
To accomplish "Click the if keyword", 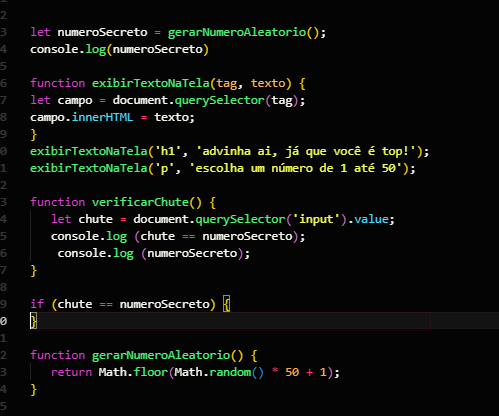I will coord(37,304).
